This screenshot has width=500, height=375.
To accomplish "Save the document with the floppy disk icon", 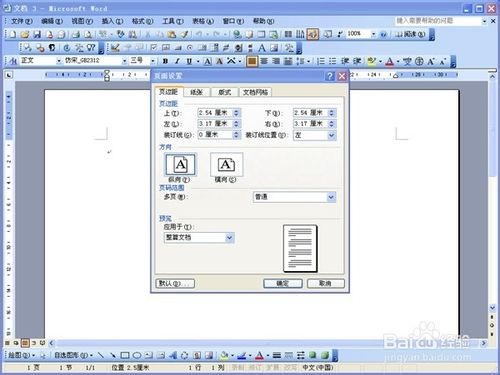I will pos(37,34).
